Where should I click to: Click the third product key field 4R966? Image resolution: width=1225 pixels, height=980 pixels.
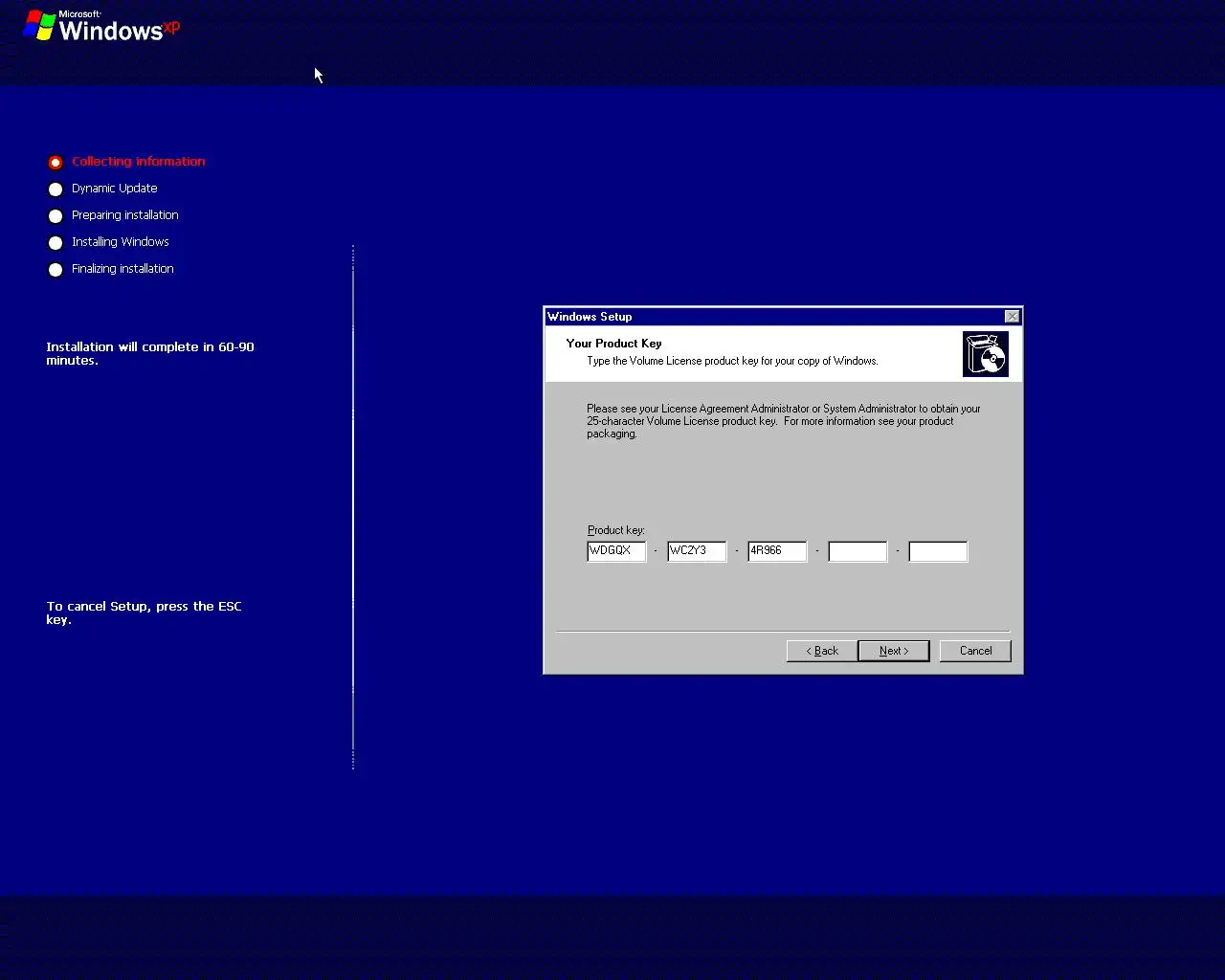click(x=777, y=551)
